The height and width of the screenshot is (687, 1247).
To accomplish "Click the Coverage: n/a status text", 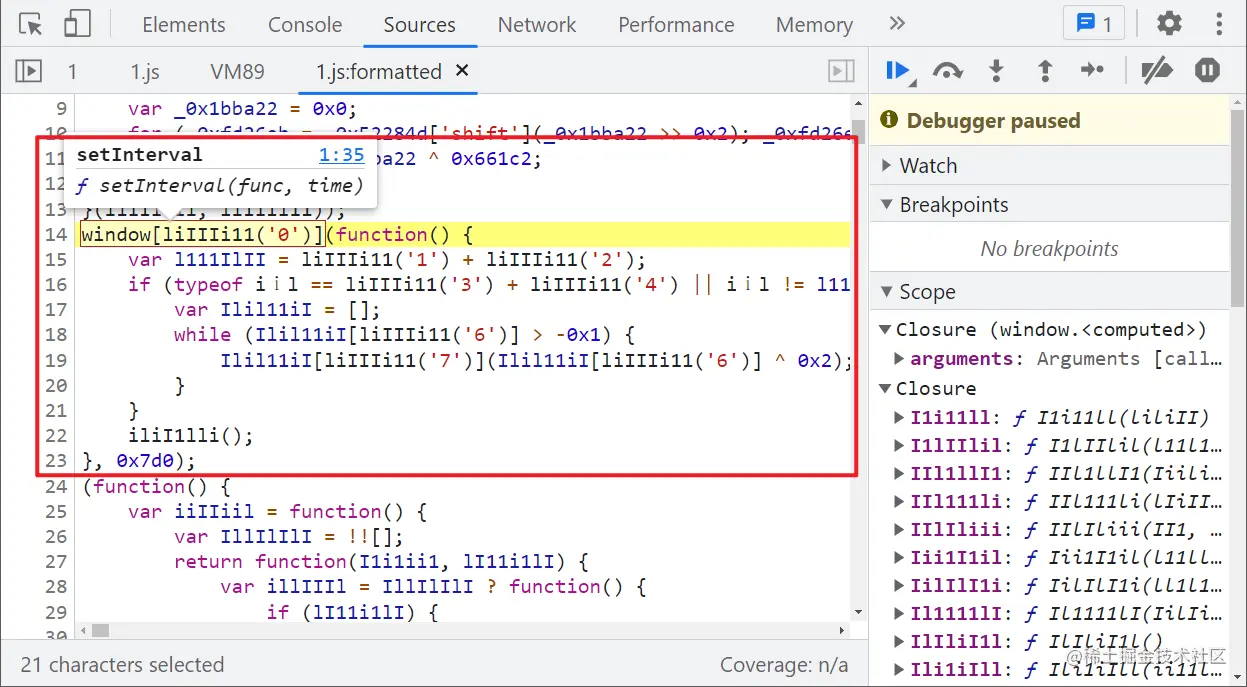I will [784, 665].
